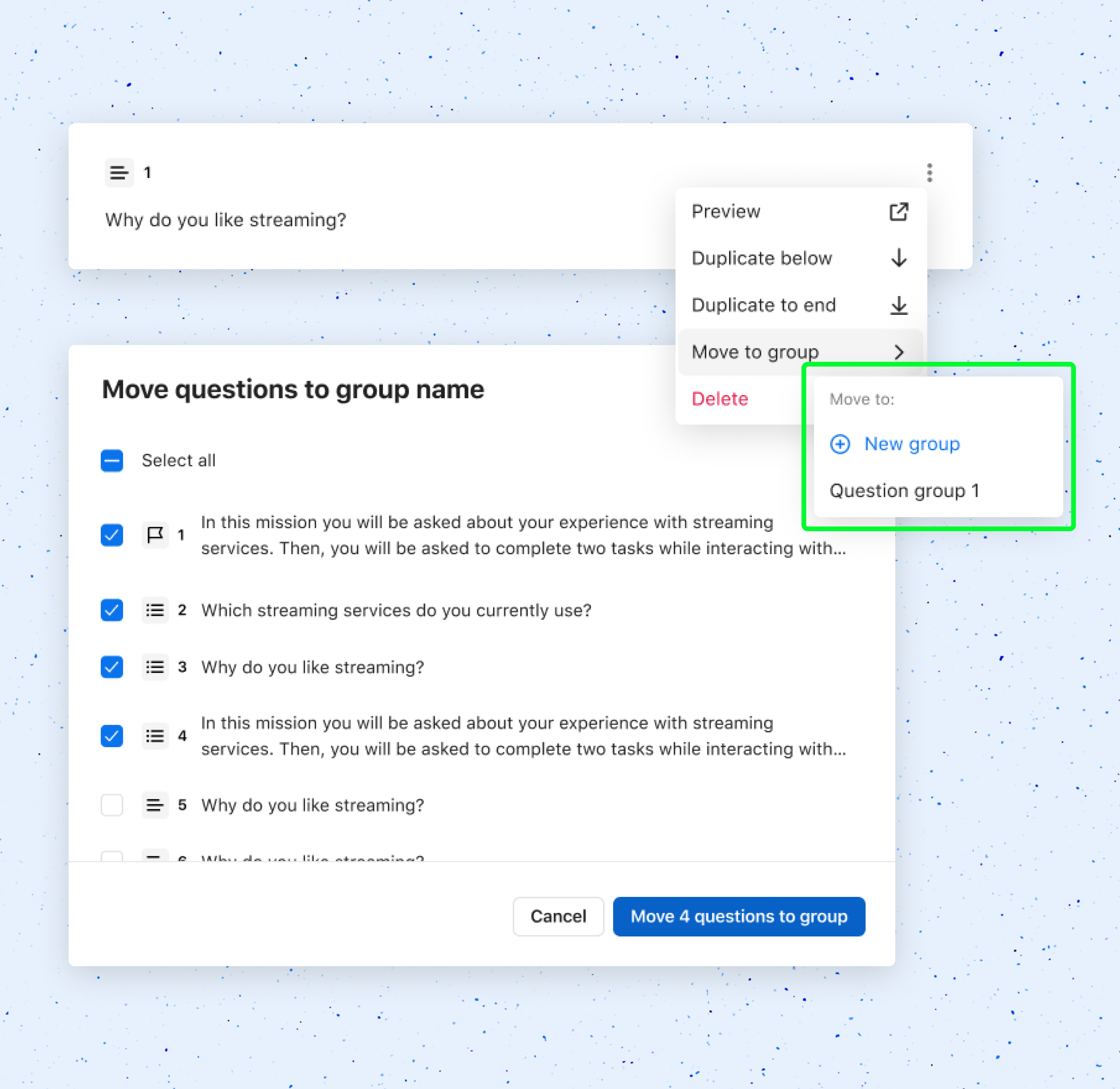
Task: Choose Duplicate to end in the menu
Action: point(800,305)
